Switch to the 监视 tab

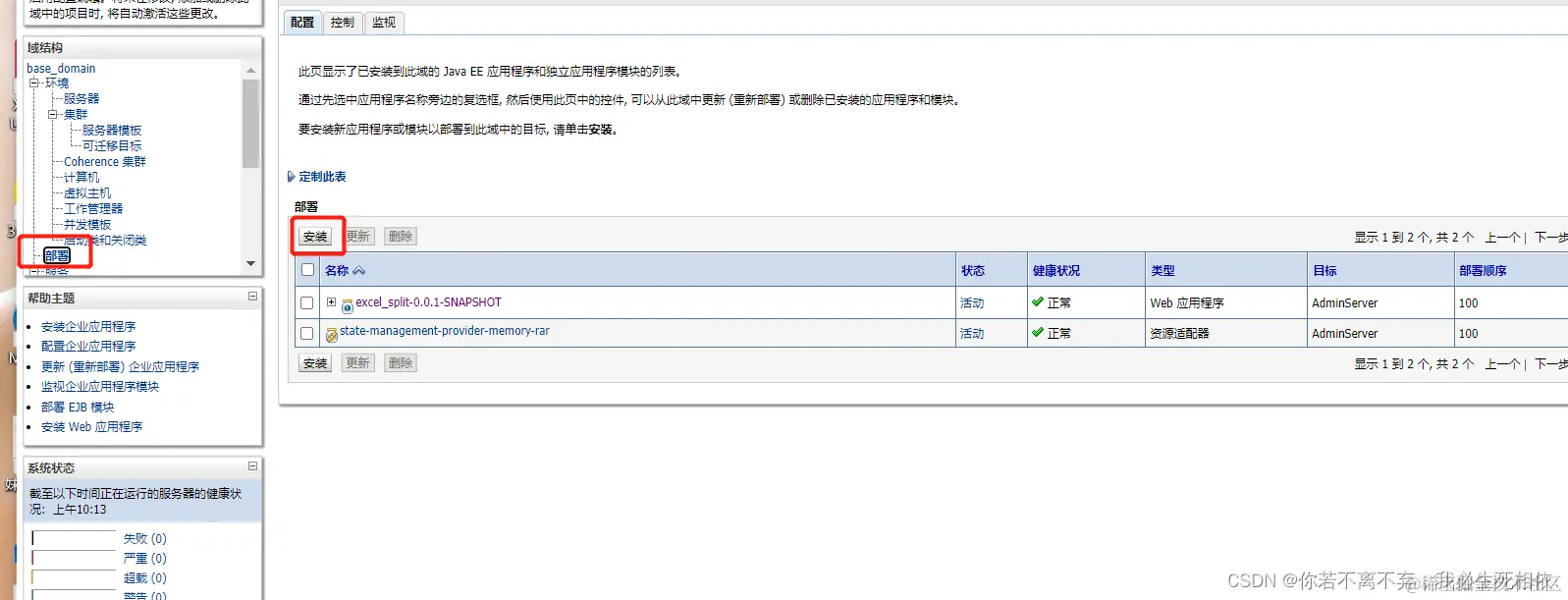[x=384, y=23]
